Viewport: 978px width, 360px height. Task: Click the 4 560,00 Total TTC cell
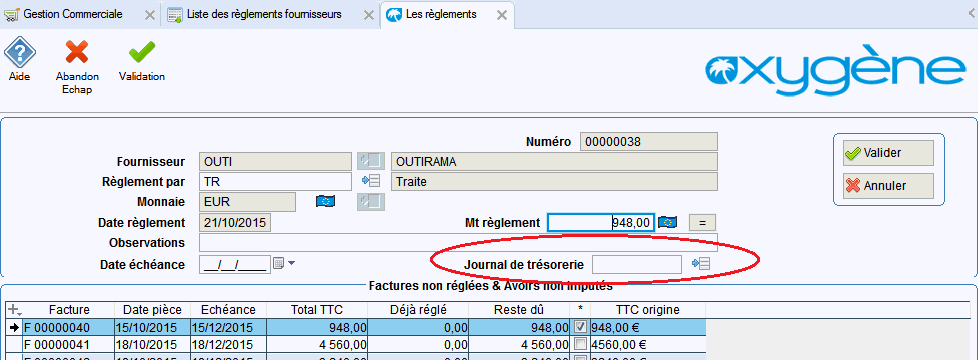click(x=317, y=344)
